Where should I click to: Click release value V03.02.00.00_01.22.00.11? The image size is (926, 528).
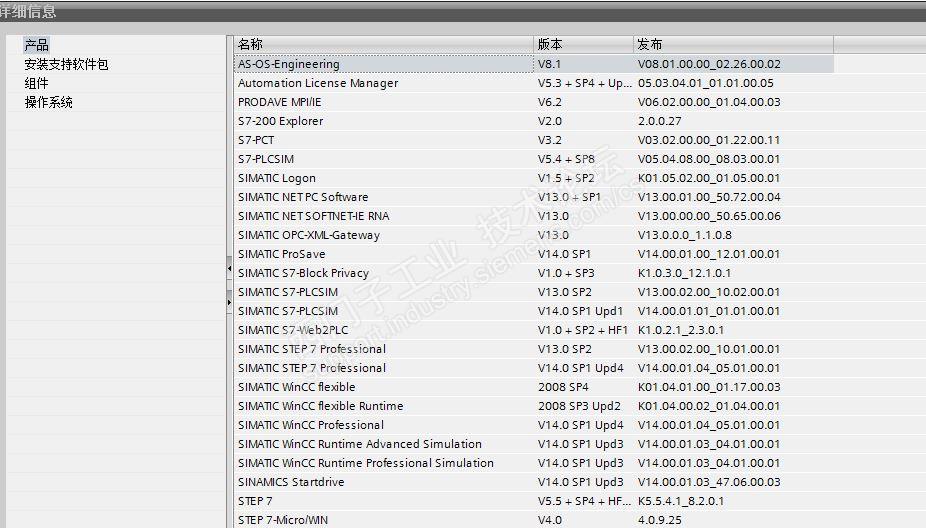(709, 140)
